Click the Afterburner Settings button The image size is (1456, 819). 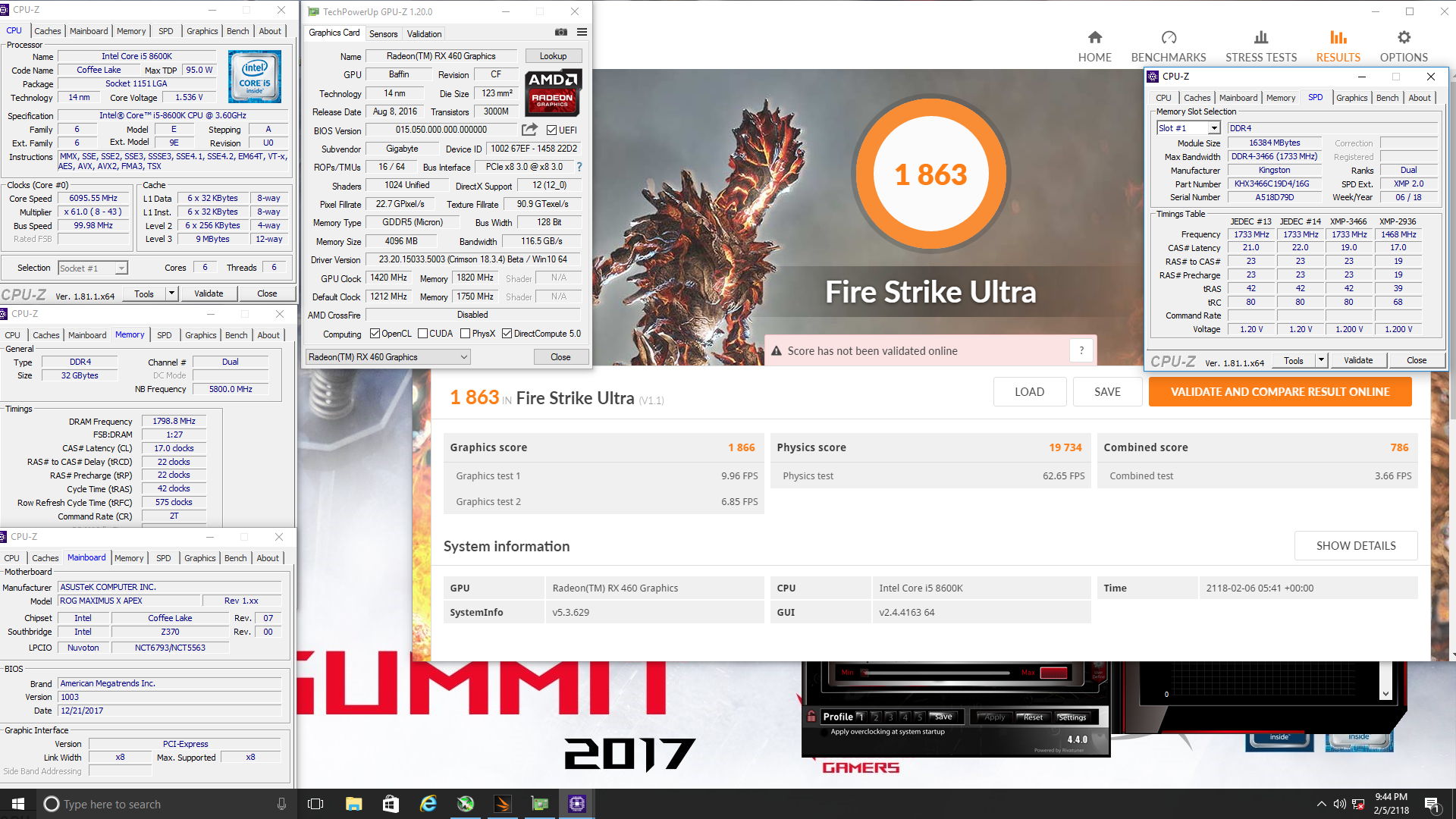click(x=1072, y=717)
